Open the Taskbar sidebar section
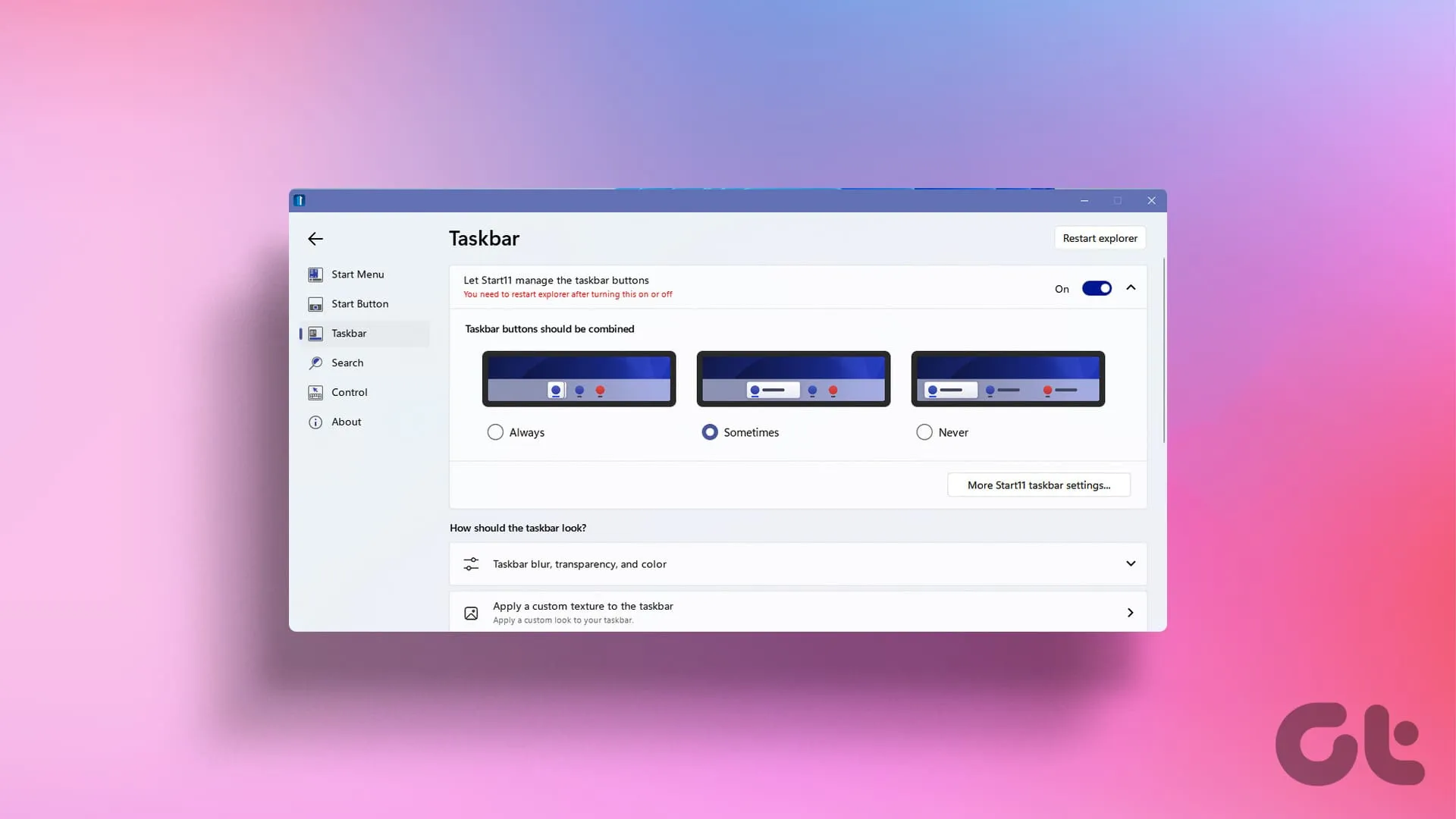1456x819 pixels. click(x=350, y=334)
